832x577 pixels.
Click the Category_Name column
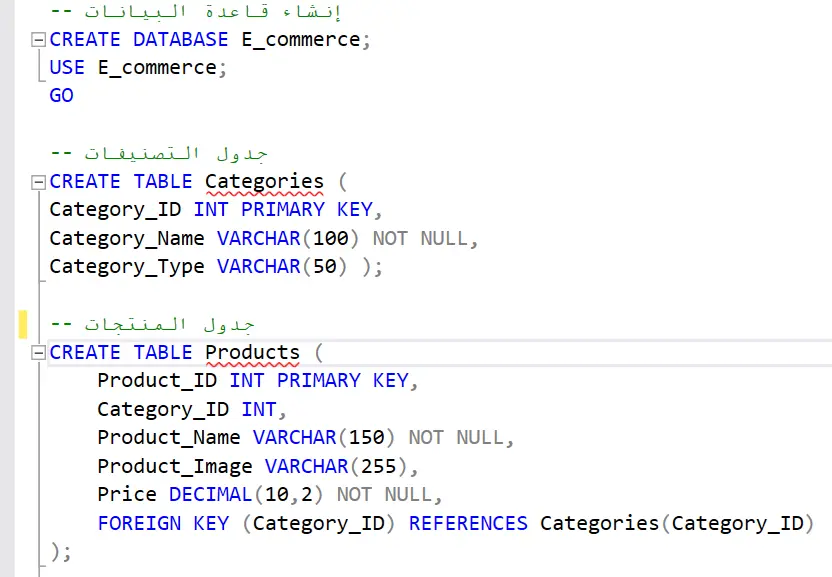tap(127, 239)
